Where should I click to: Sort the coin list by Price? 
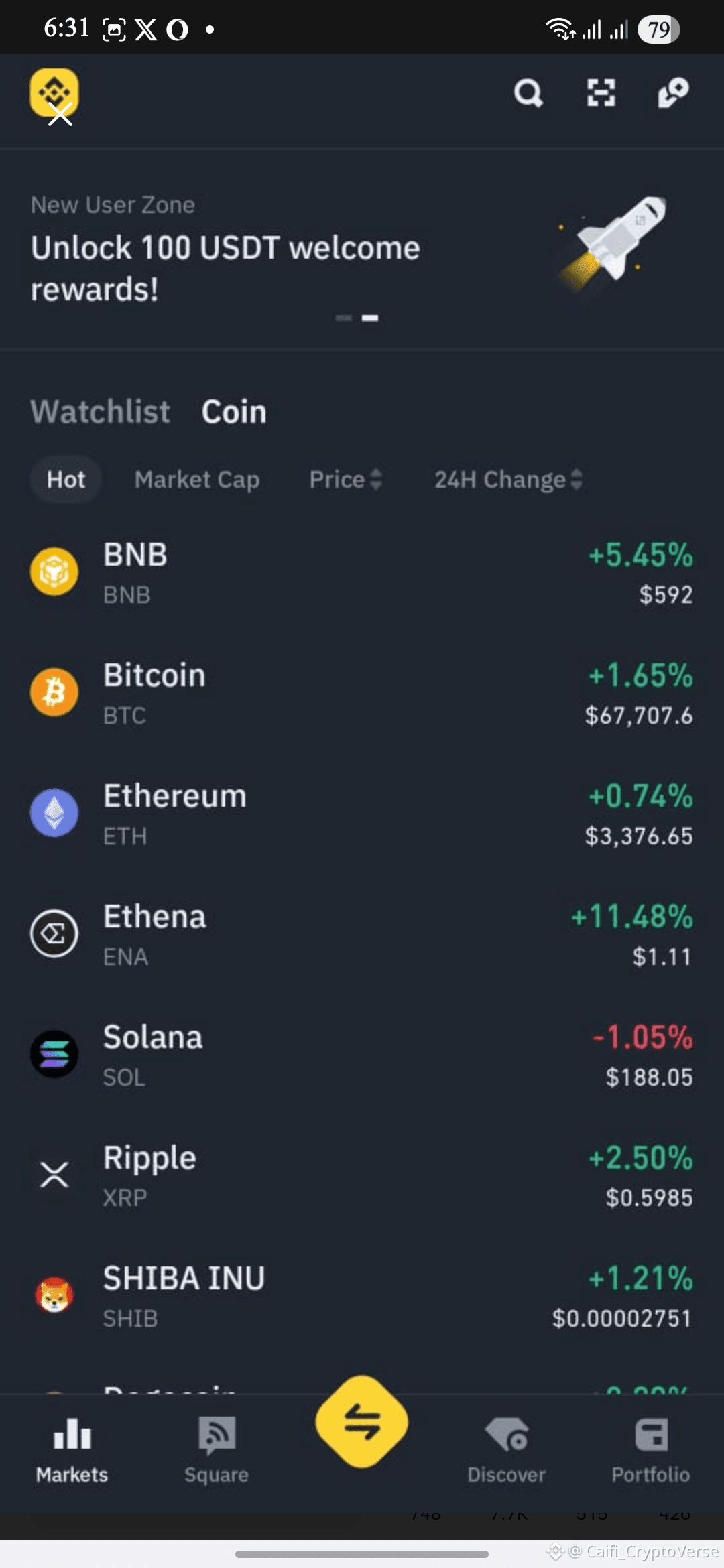[x=345, y=480]
